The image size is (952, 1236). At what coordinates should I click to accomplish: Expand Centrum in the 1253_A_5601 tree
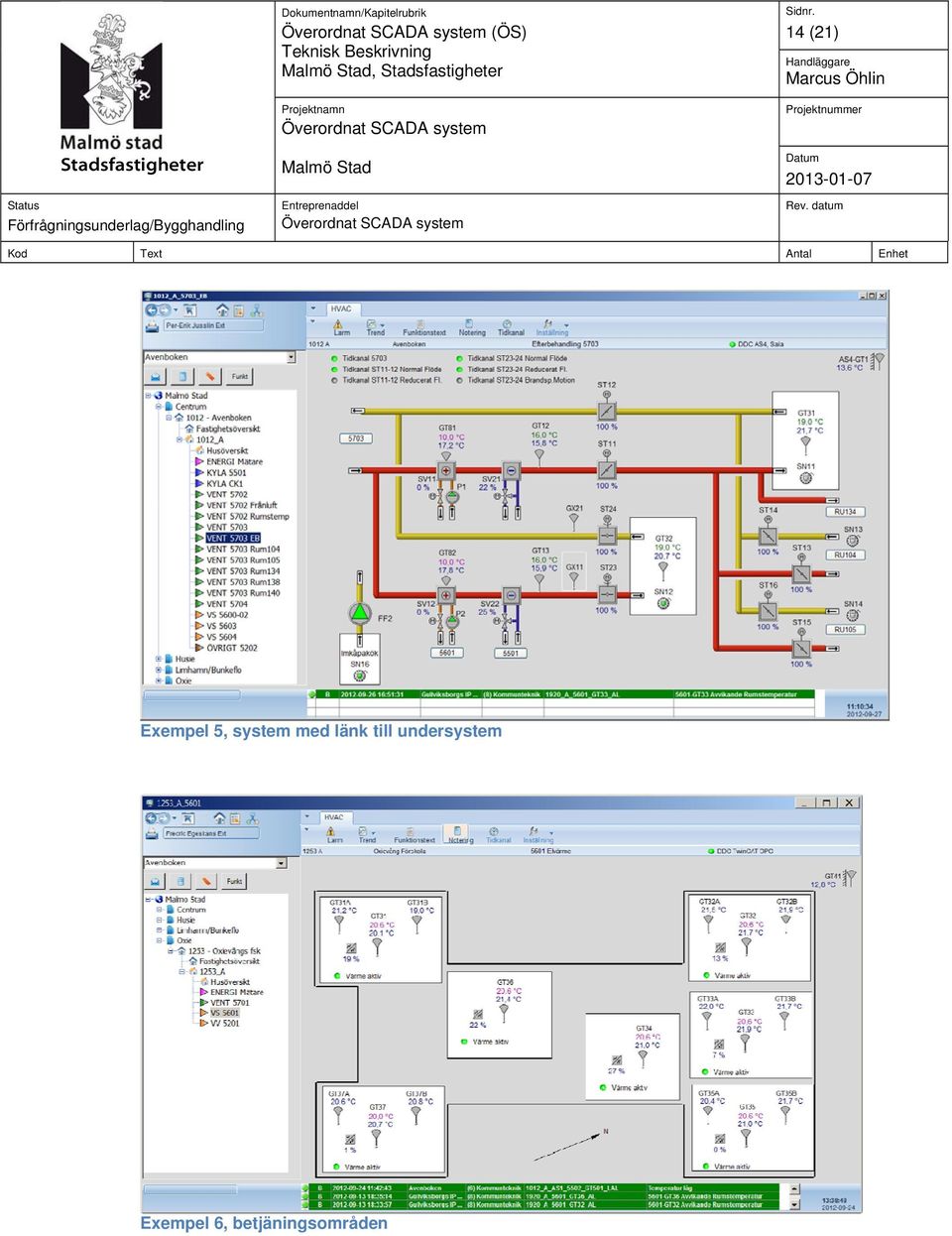(160, 910)
